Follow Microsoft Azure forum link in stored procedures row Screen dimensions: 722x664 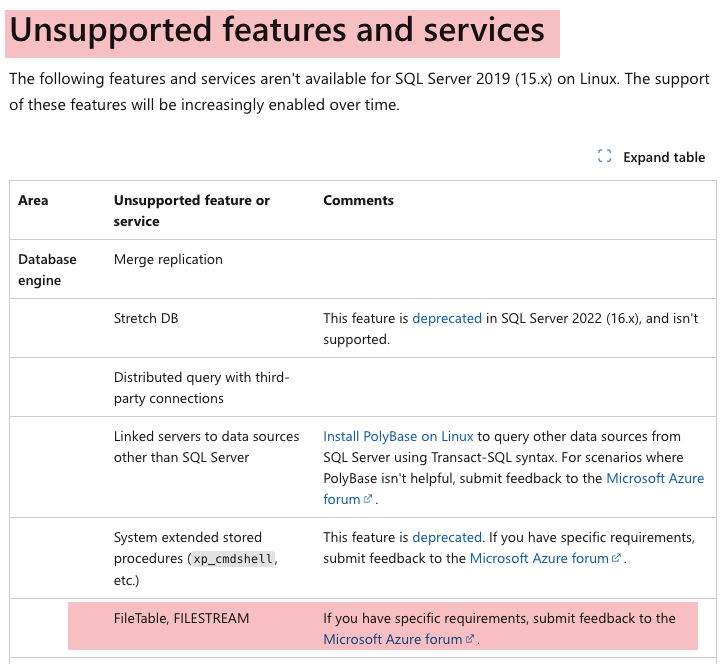click(539, 558)
